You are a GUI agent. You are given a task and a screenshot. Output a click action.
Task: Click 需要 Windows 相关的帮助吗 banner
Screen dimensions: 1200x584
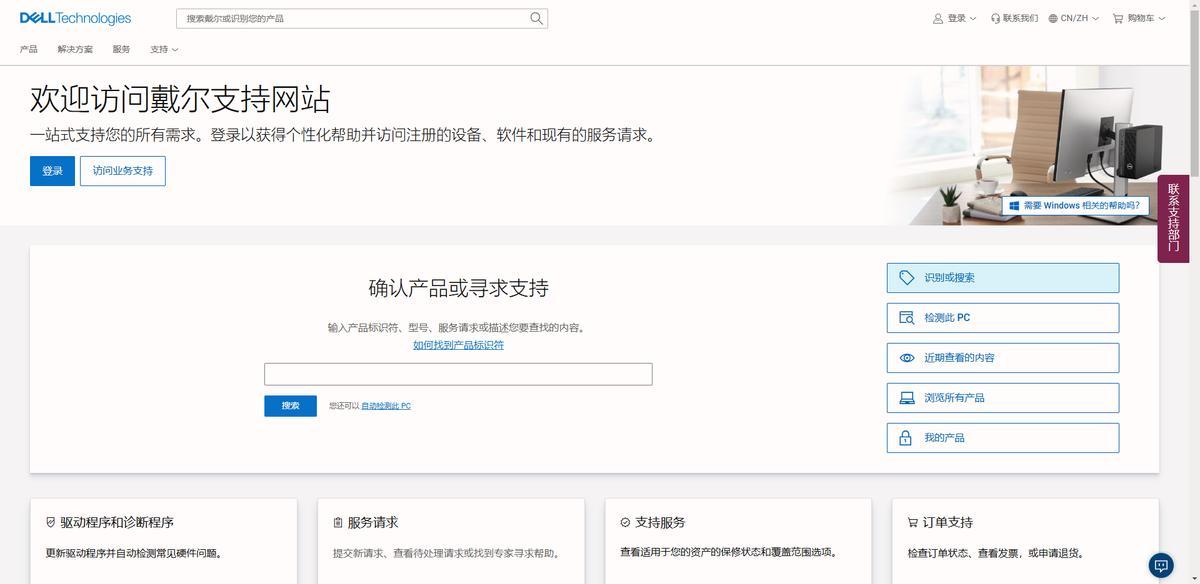click(1074, 205)
